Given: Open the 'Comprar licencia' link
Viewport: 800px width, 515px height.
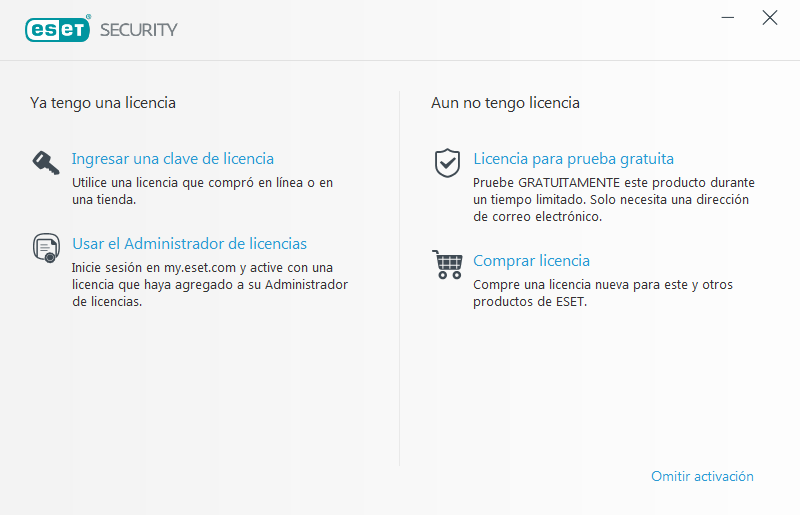Looking at the screenshot, I should pos(531,261).
